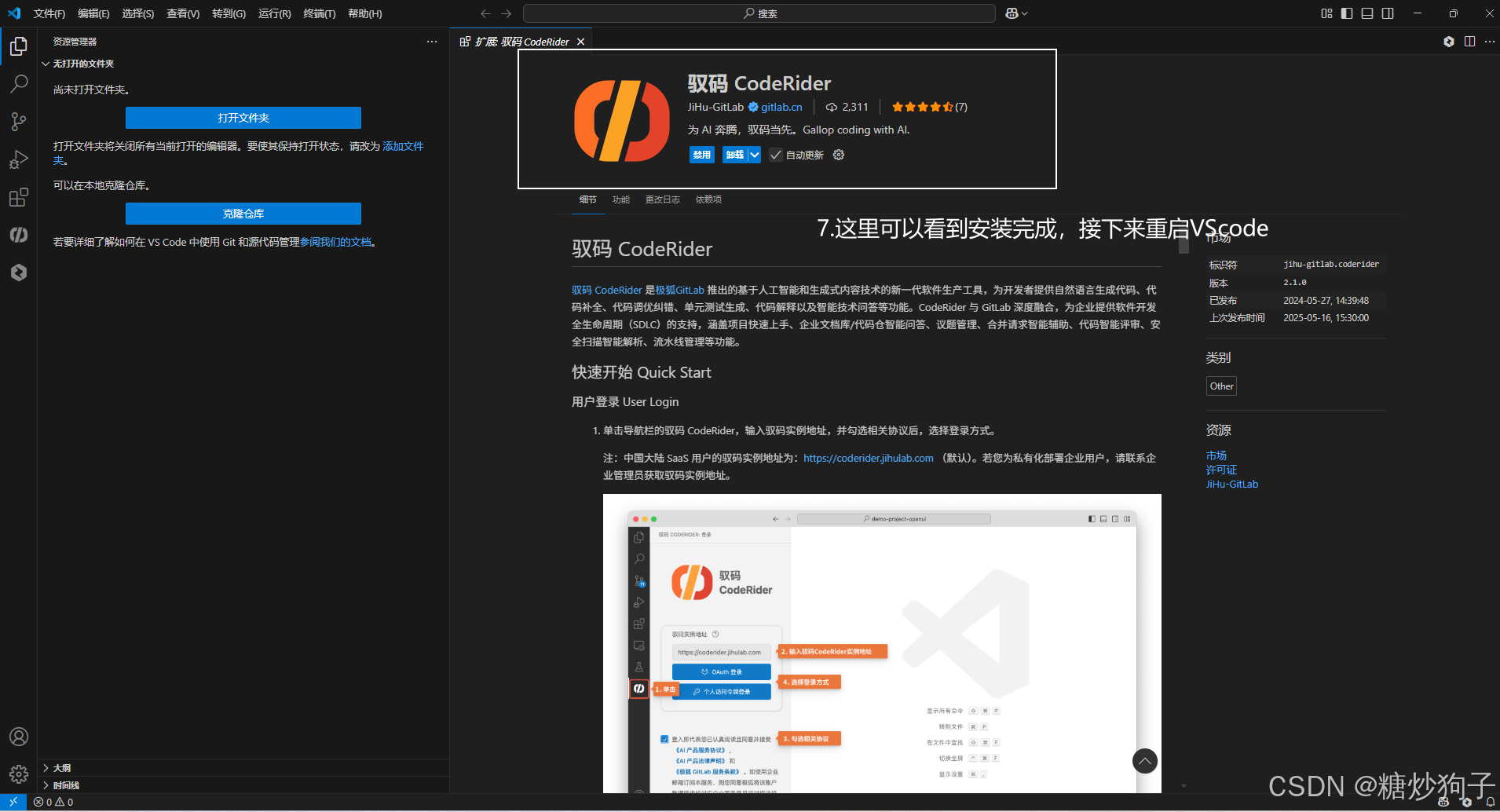Click the Other category tag
The height and width of the screenshot is (812, 1500).
coord(1221,386)
